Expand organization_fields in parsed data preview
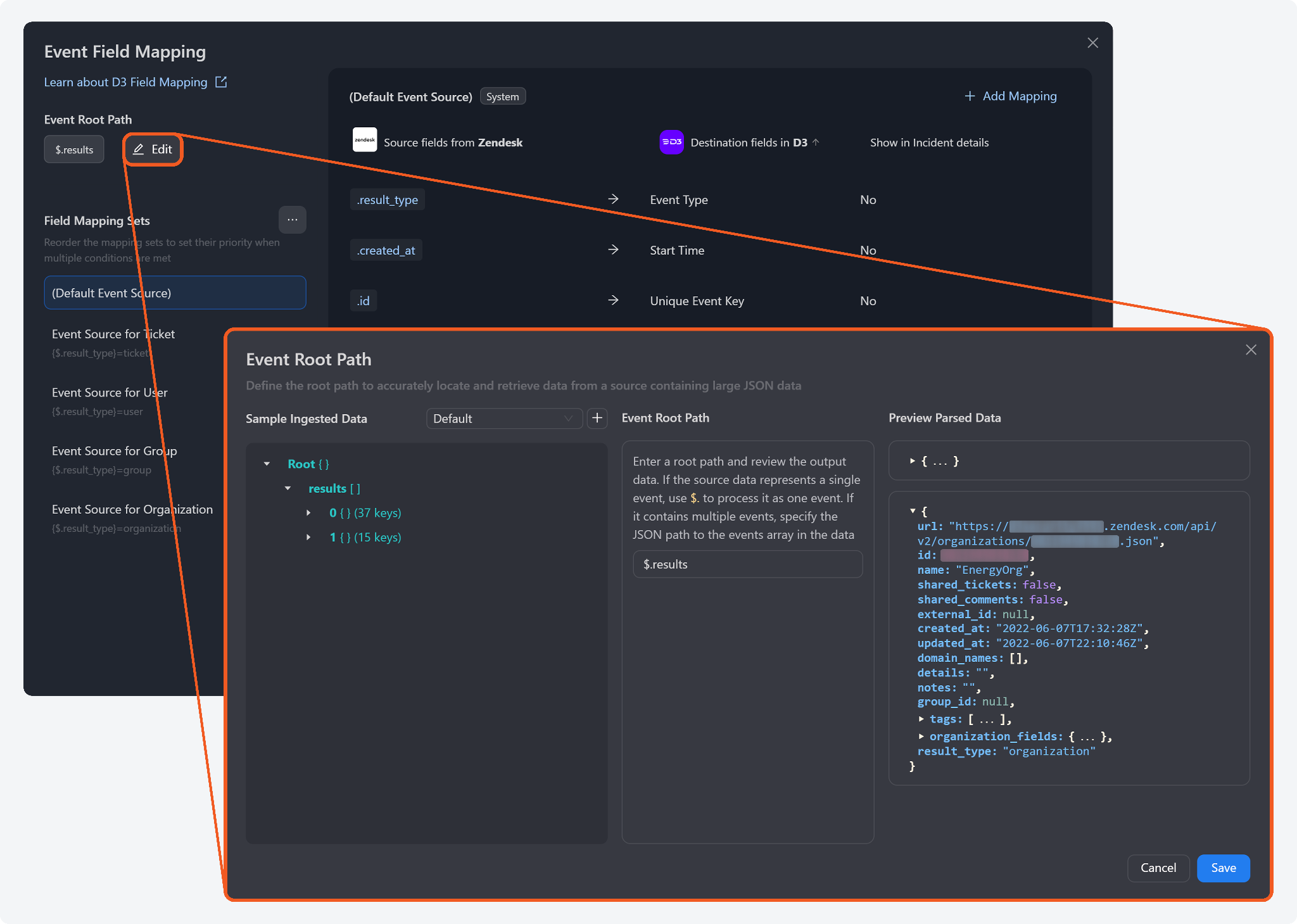 [921, 736]
